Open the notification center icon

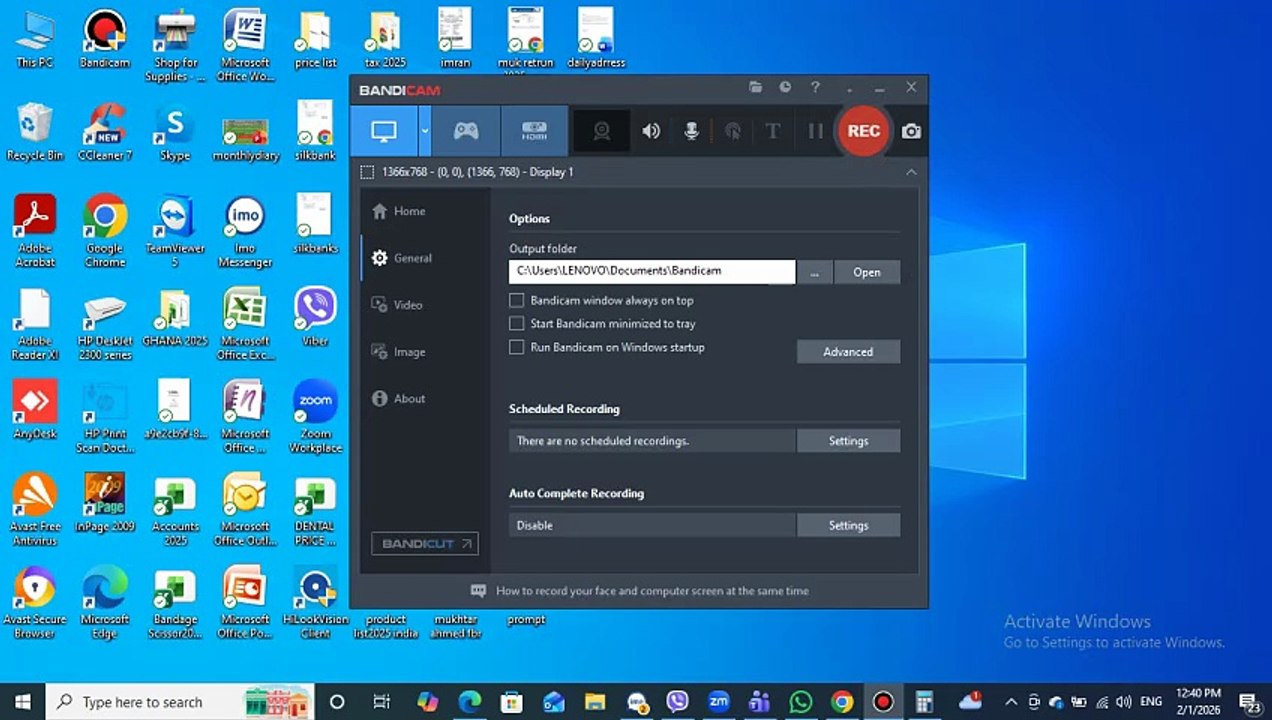coord(1249,702)
